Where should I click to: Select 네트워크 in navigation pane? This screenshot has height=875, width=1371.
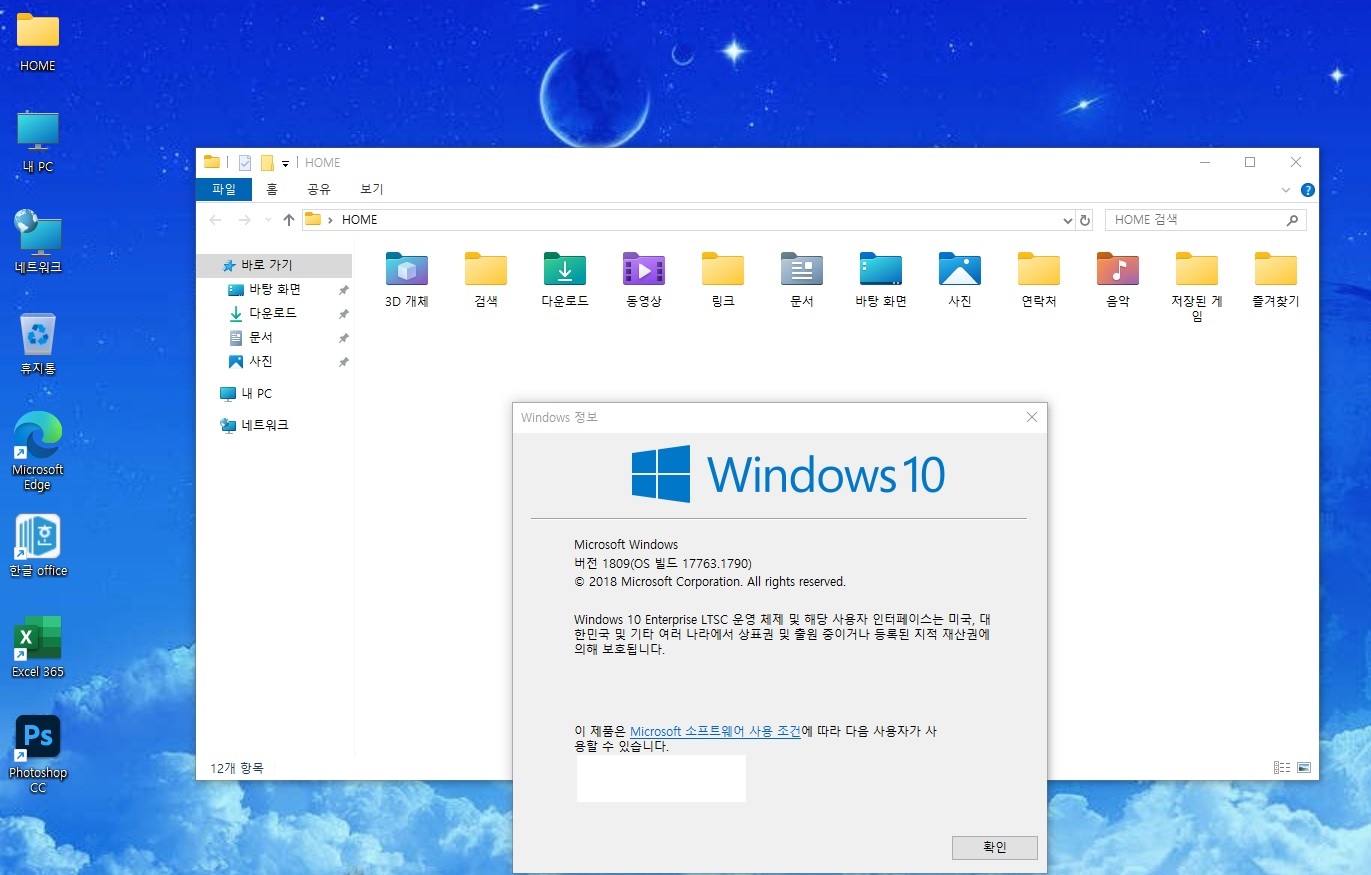275,425
